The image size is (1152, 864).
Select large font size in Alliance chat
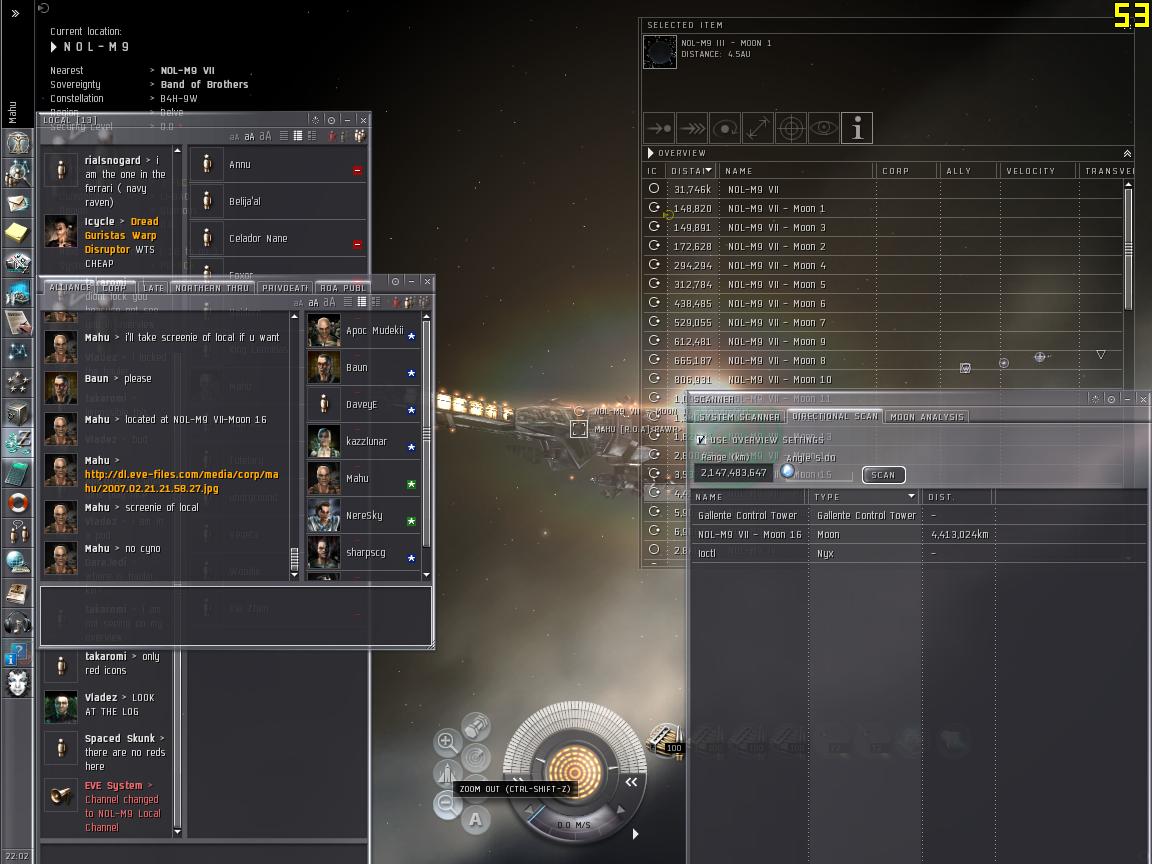(329, 302)
